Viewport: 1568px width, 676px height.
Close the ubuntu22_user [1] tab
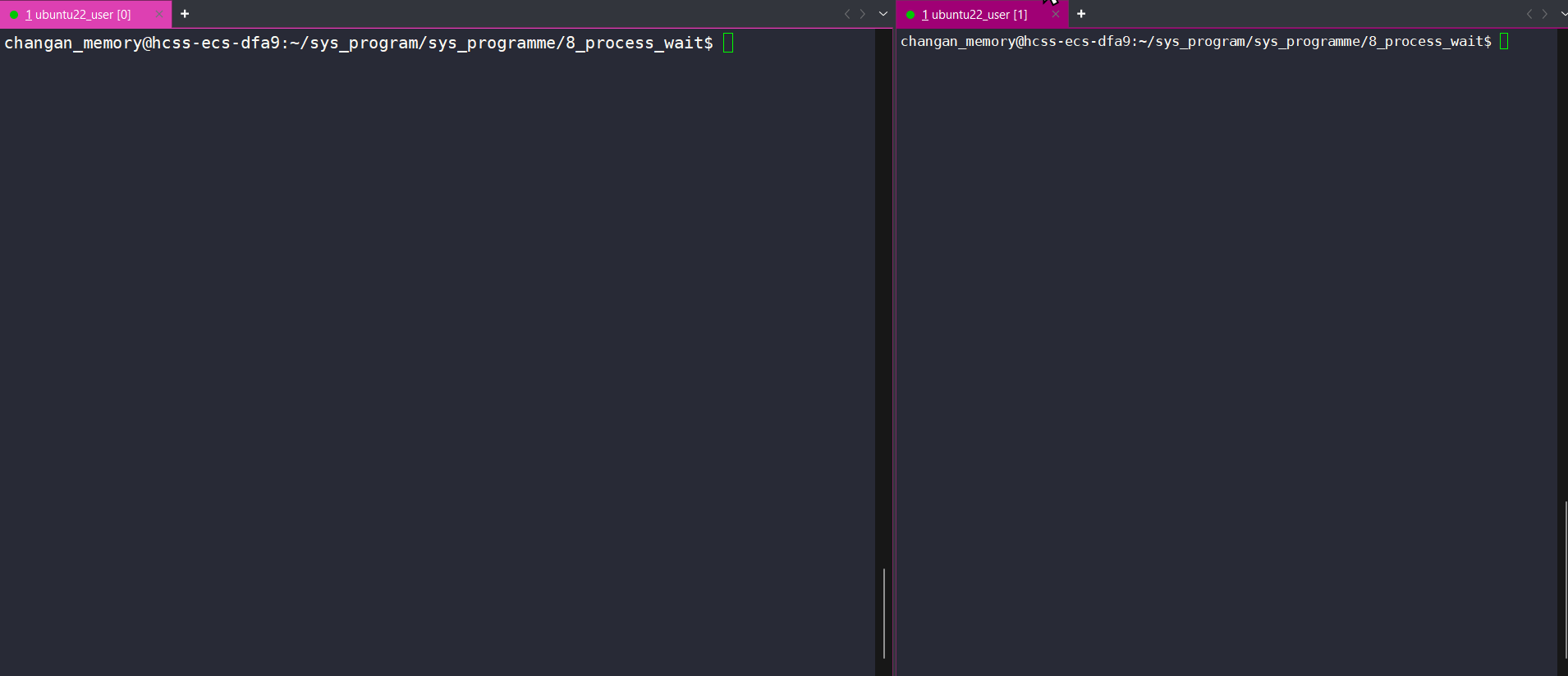click(1055, 14)
